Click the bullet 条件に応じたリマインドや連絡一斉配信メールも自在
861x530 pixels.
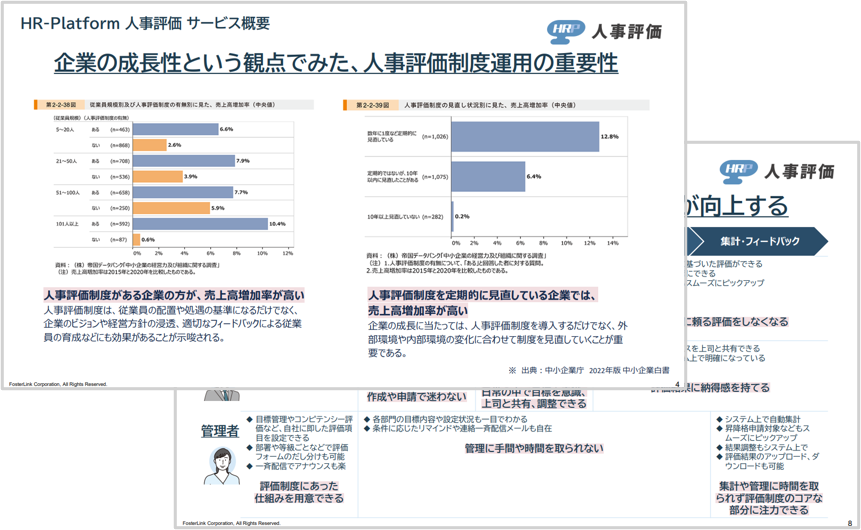tap(458, 428)
